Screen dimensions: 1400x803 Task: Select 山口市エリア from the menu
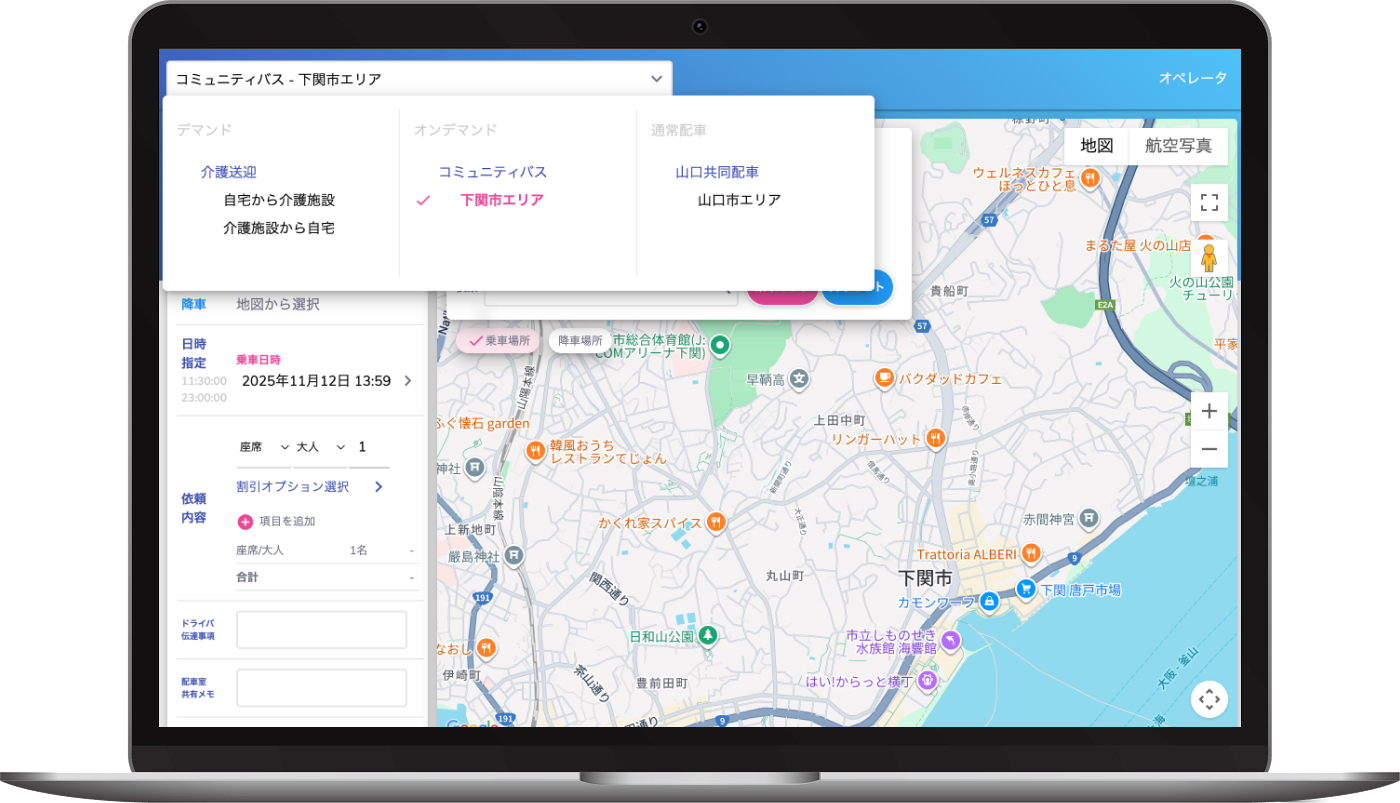[739, 200]
